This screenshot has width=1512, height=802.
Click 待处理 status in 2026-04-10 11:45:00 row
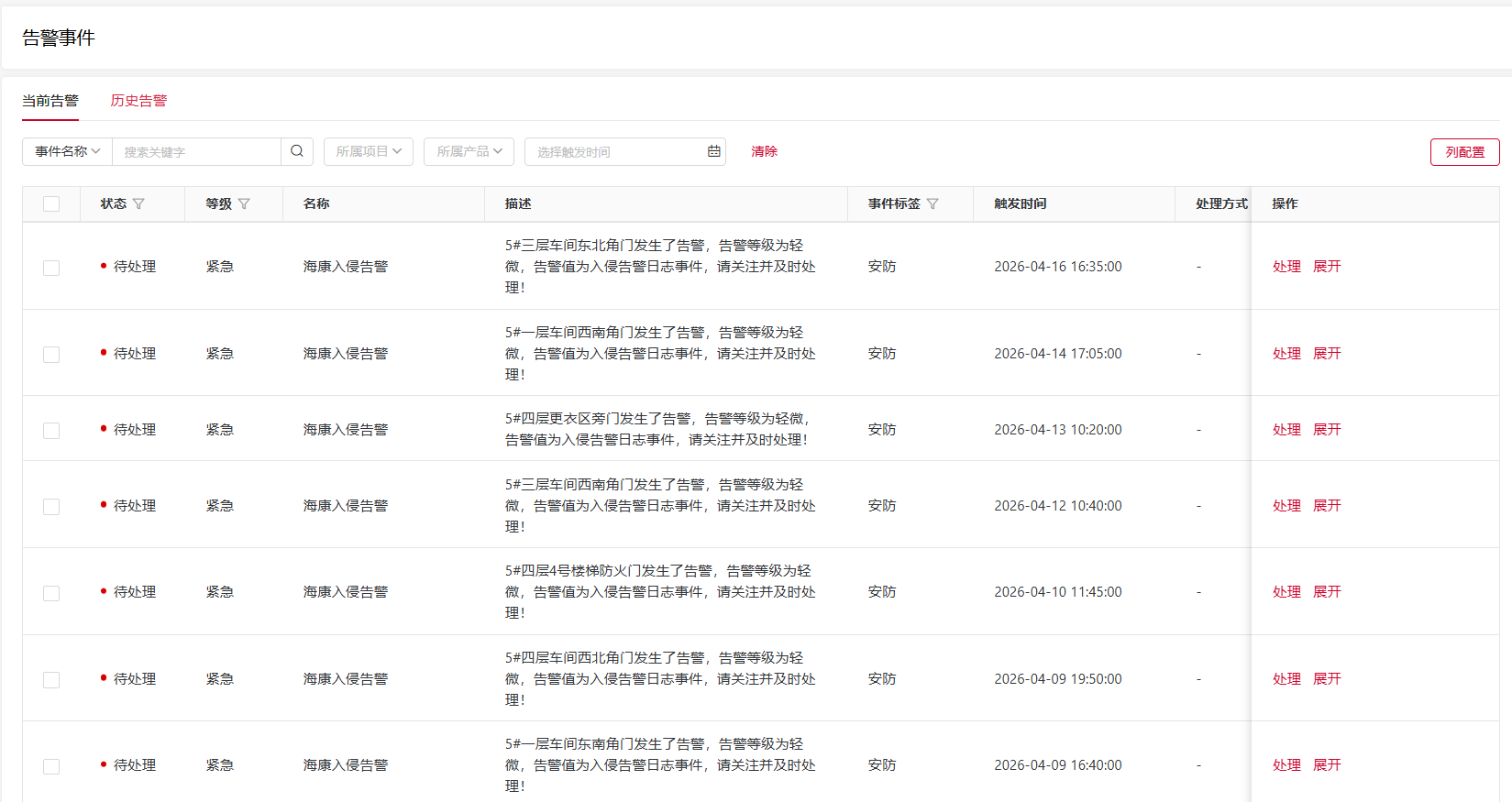pos(135,592)
